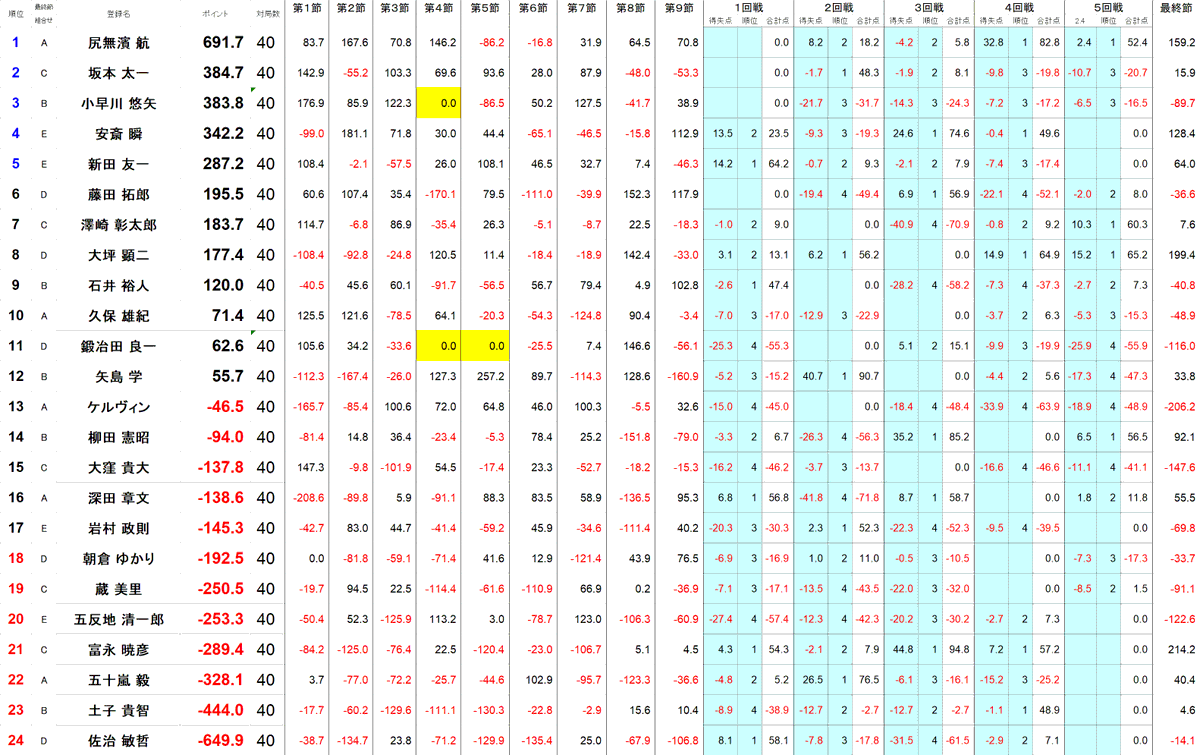Viewport: 1200px width, 755px height.
Task: Click the -649.9 total points cell
Action: (x=221, y=741)
